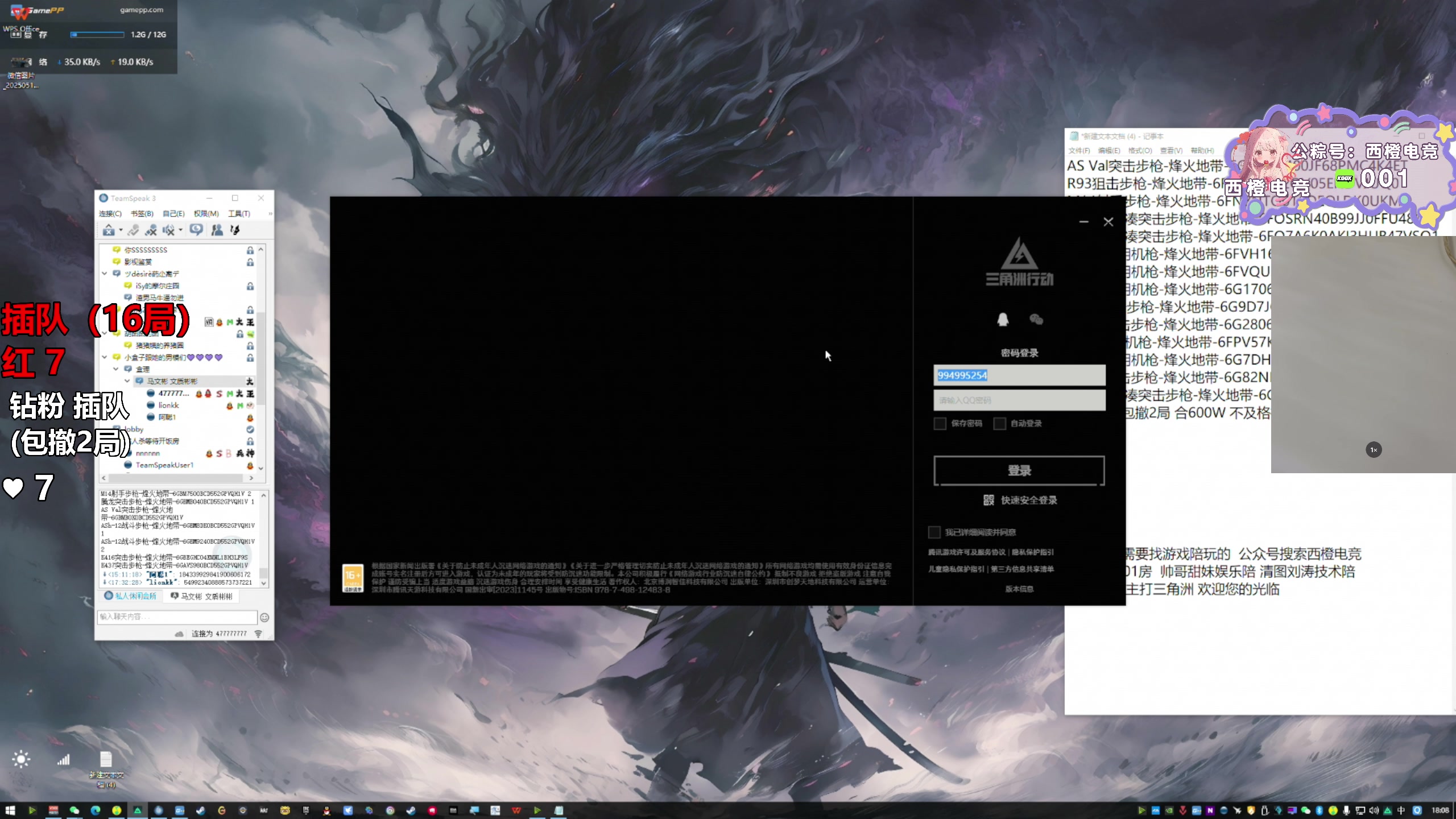The image size is (1456, 819).
Task: Open Windows Start menu
Action: (x=10, y=810)
